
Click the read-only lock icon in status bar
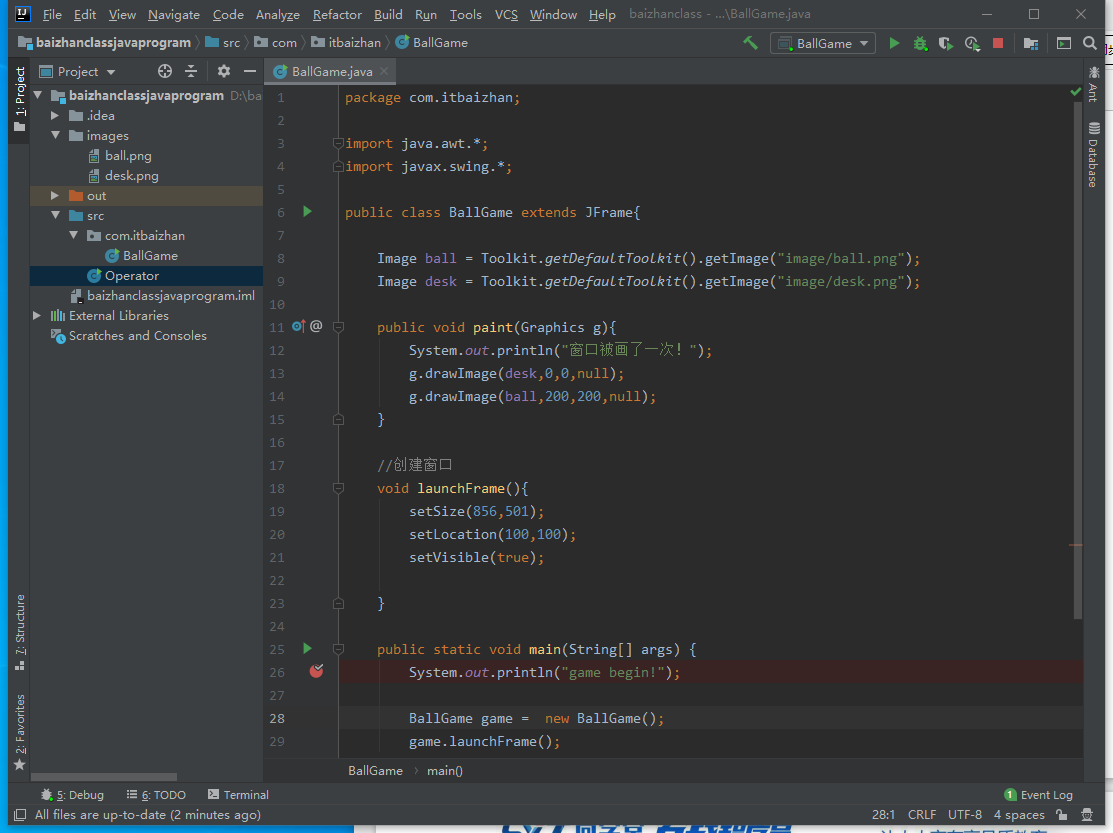pos(1061,815)
